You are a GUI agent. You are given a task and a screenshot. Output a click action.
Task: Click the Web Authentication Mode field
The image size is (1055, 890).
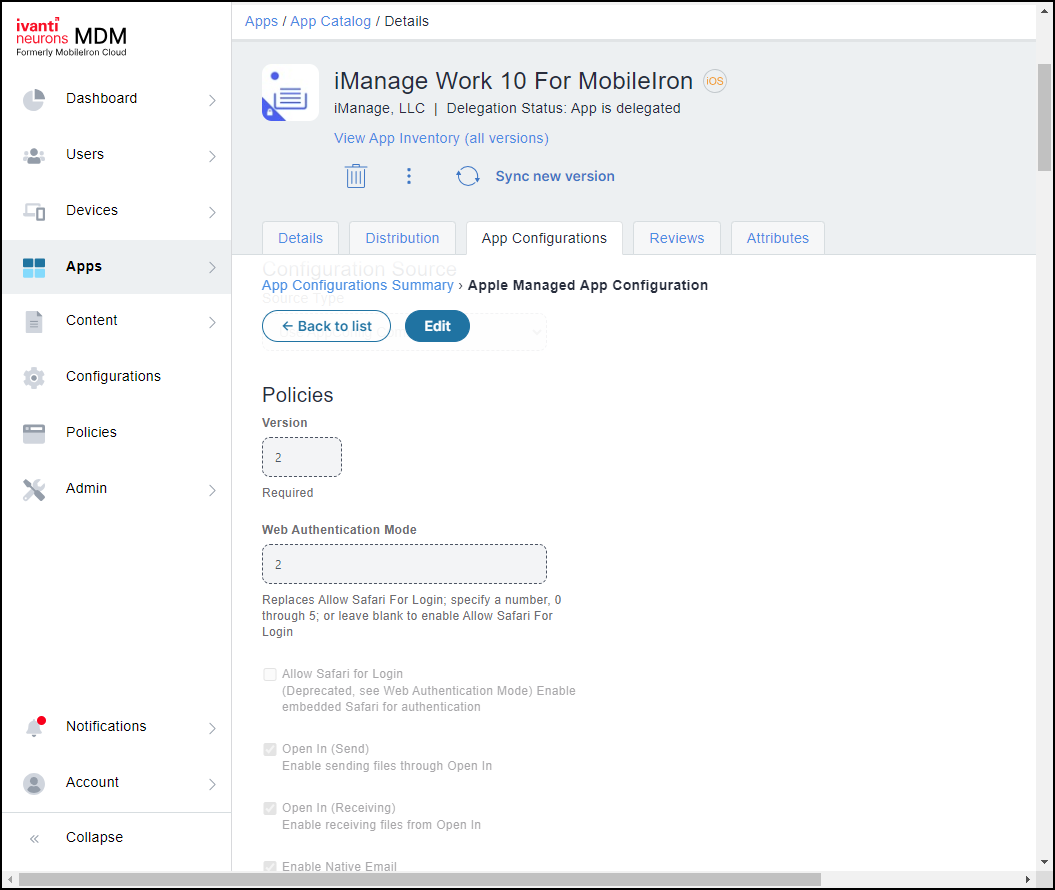click(404, 564)
